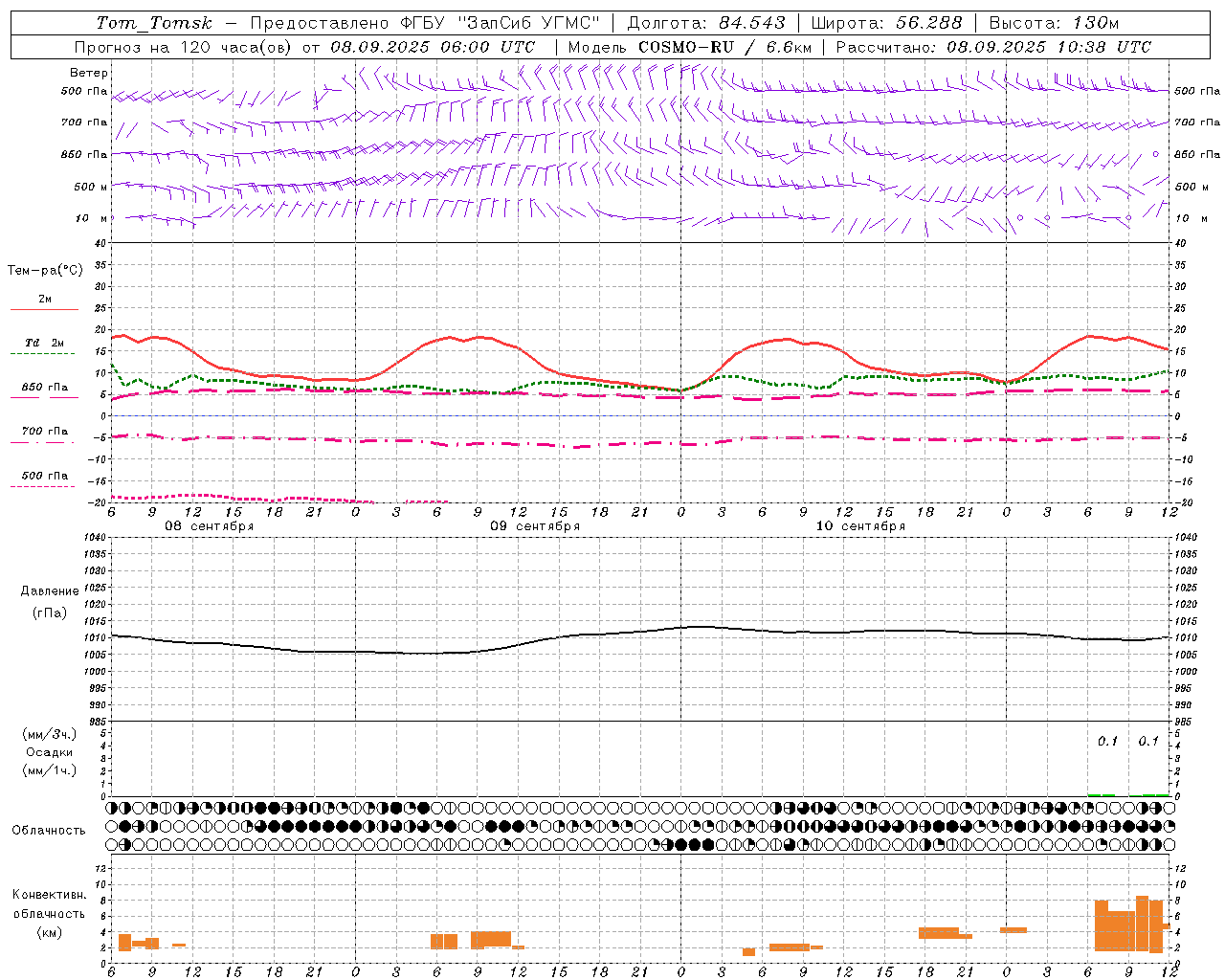The width and height of the screenshot is (1225, 980).
Task: Click the (гПа) pressure unit label
Action: pyautogui.click(x=49, y=612)
